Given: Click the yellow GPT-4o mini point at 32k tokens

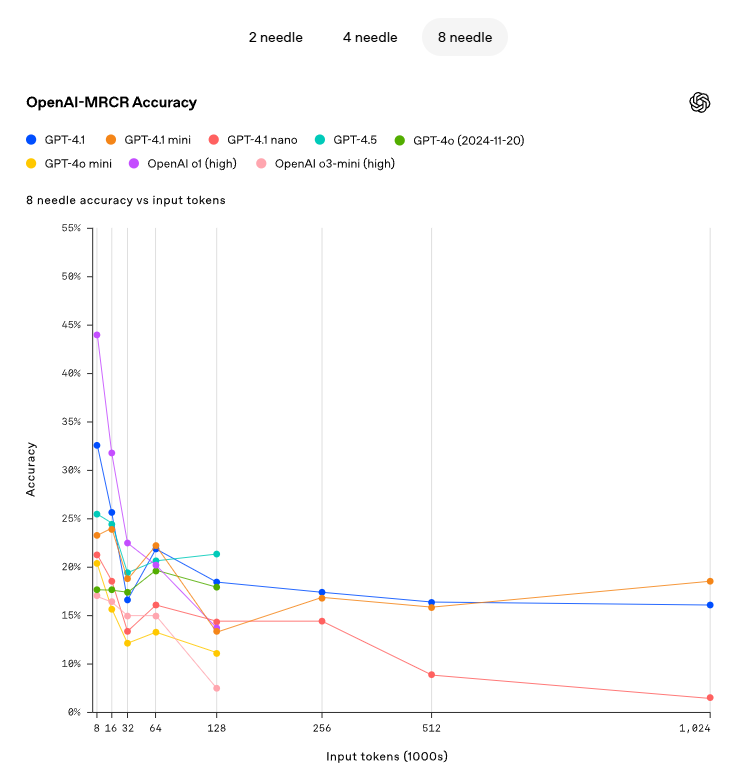Looking at the screenshot, I should tap(128, 643).
